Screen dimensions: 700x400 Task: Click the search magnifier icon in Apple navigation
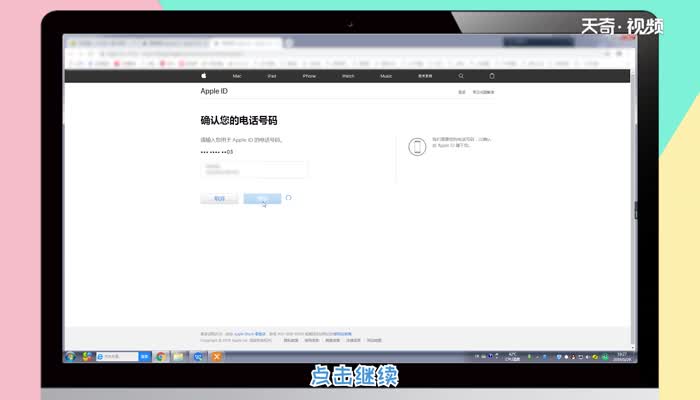[x=461, y=76]
